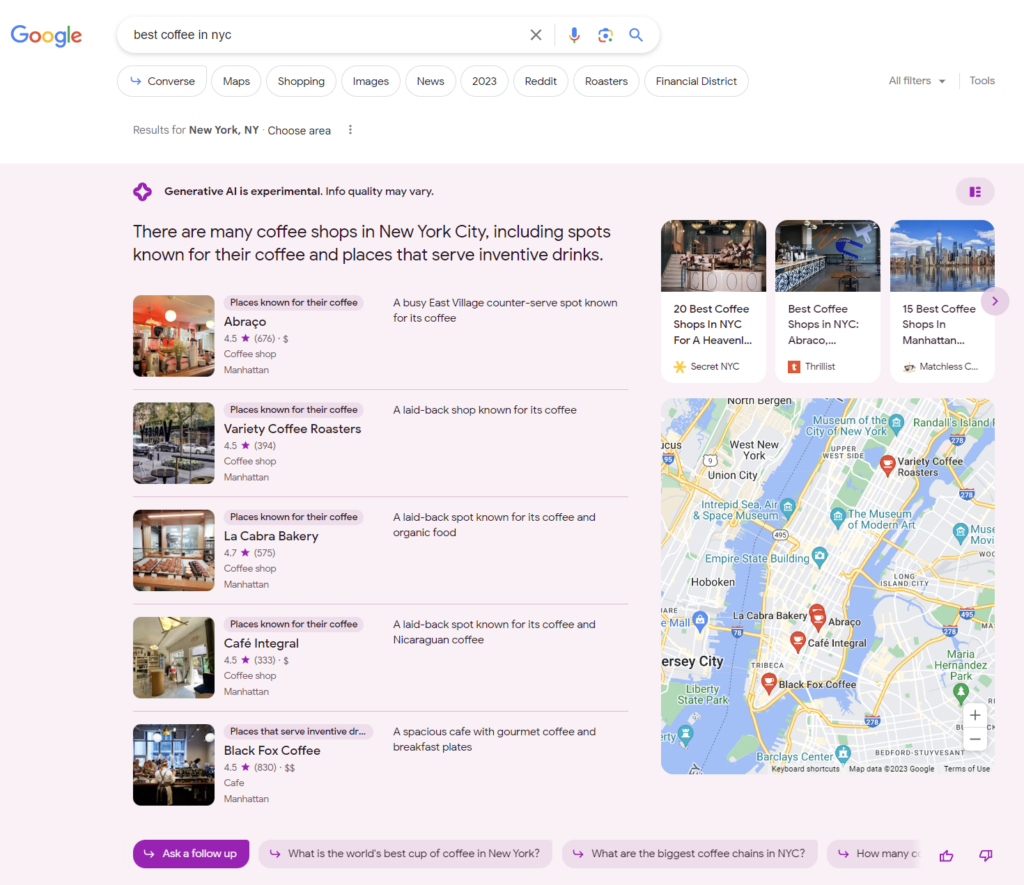Click the La Cabra Bakery photo
The image size is (1024, 885).
pos(174,550)
